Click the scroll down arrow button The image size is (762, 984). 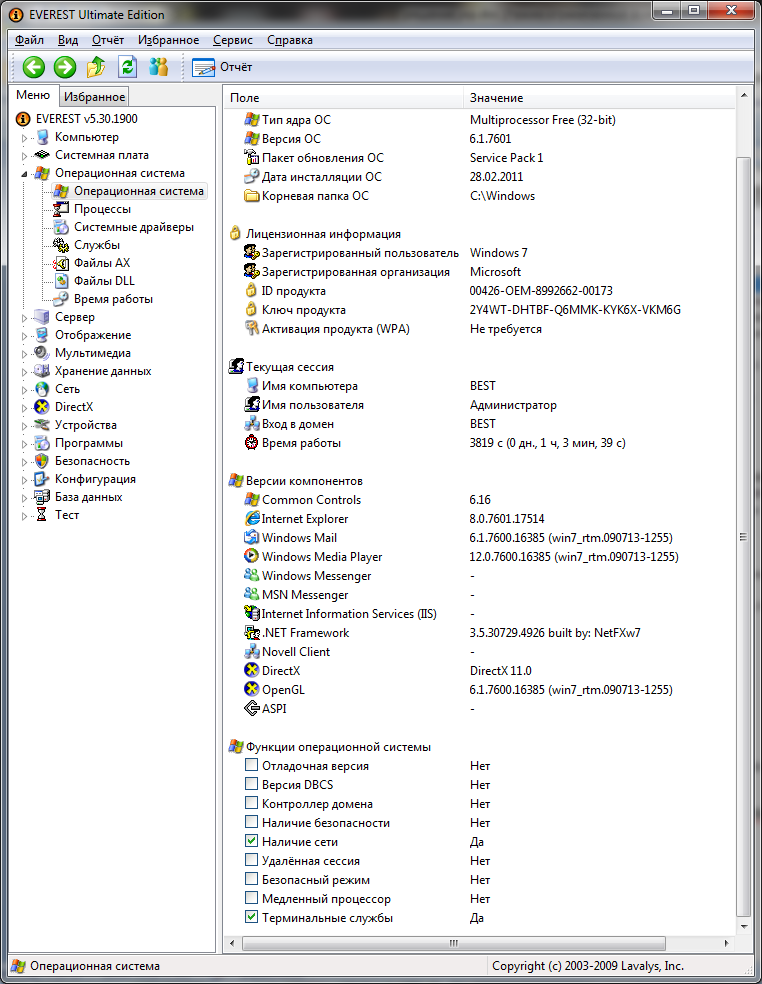[x=744, y=926]
